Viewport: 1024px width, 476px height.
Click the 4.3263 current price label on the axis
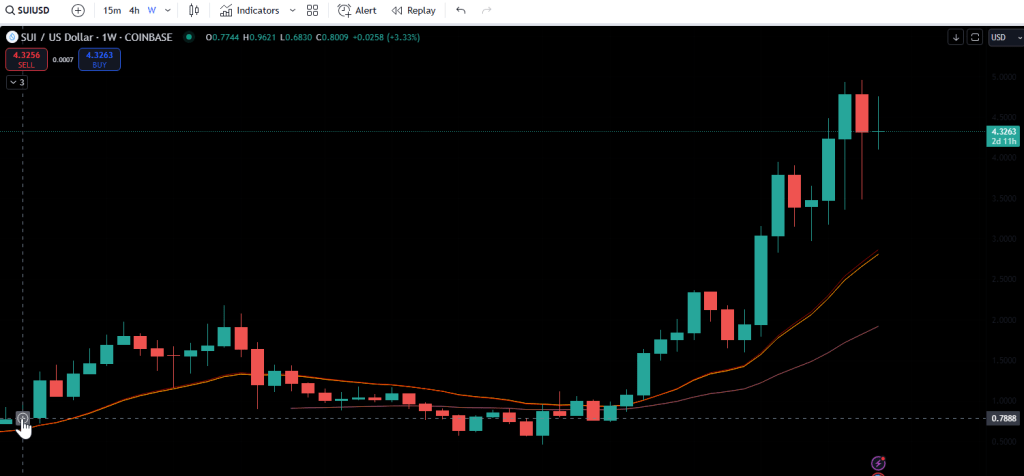tap(1004, 131)
